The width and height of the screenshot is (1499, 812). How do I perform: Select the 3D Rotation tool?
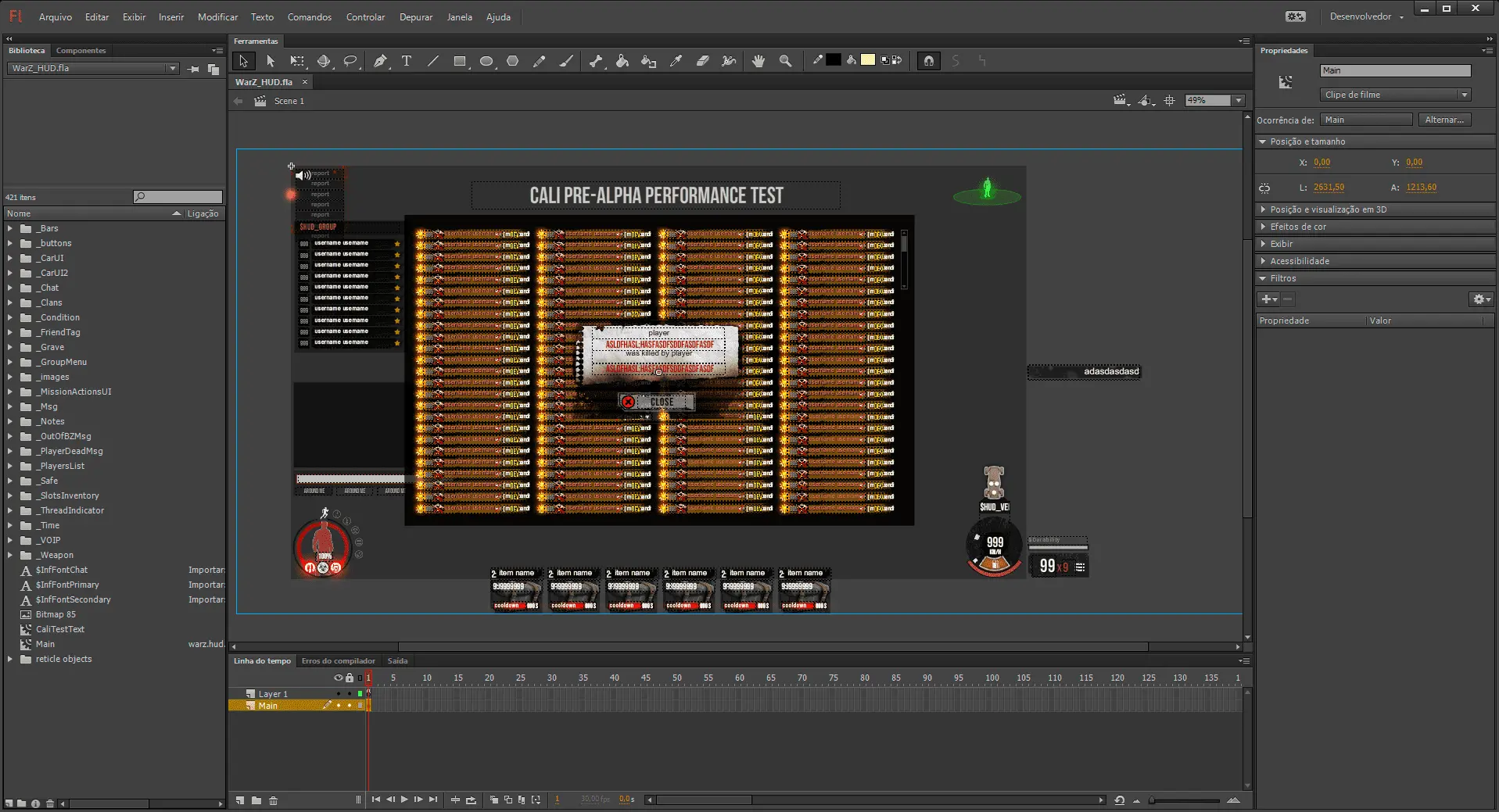[324, 61]
